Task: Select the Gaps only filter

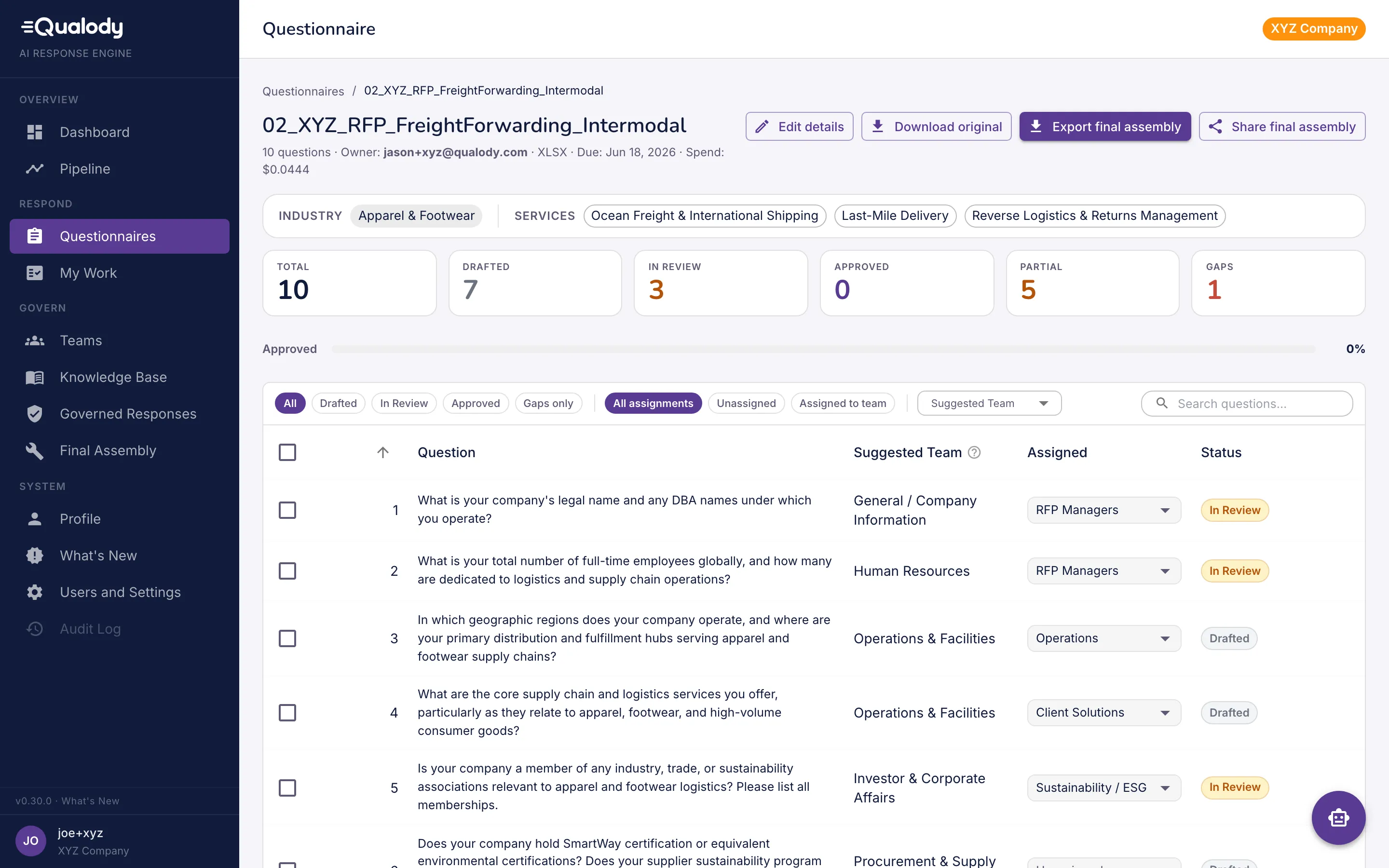Action: [x=548, y=404]
